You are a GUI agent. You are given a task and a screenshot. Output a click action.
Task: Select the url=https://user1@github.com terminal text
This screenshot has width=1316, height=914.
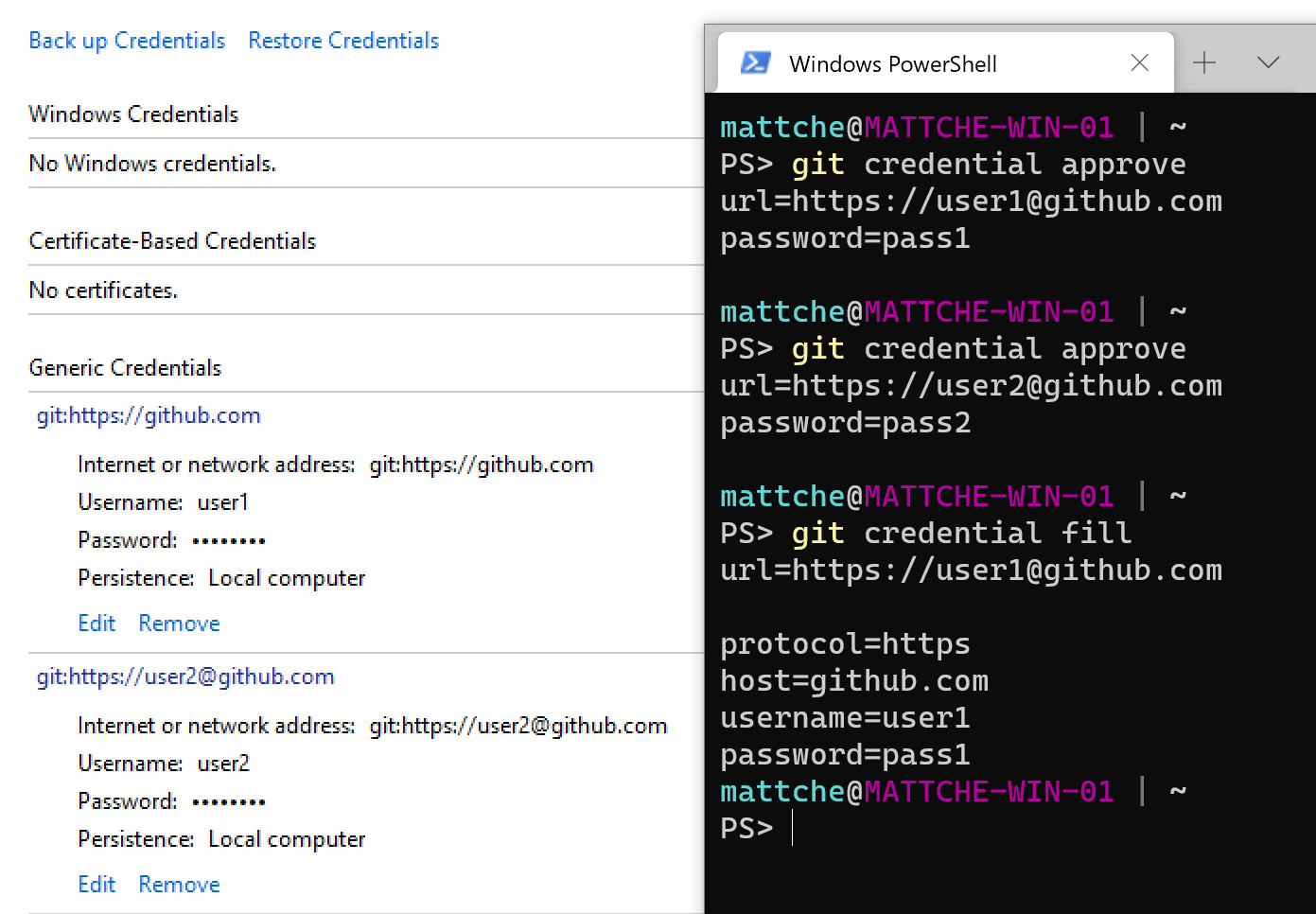pyautogui.click(x=971, y=570)
